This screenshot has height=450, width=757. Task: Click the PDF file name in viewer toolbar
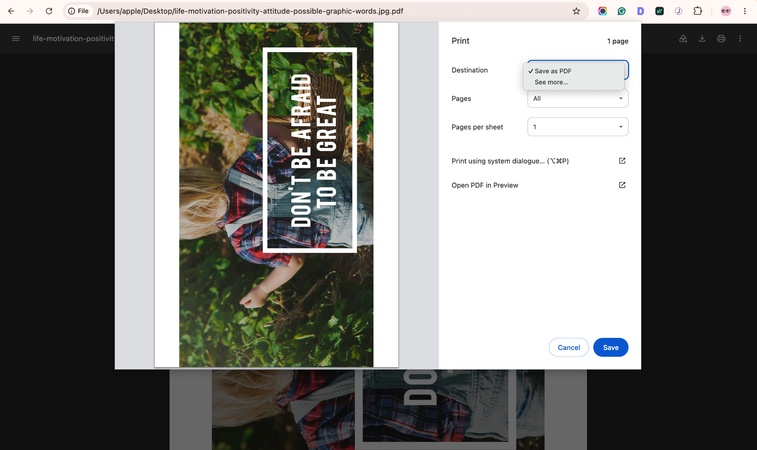73,39
